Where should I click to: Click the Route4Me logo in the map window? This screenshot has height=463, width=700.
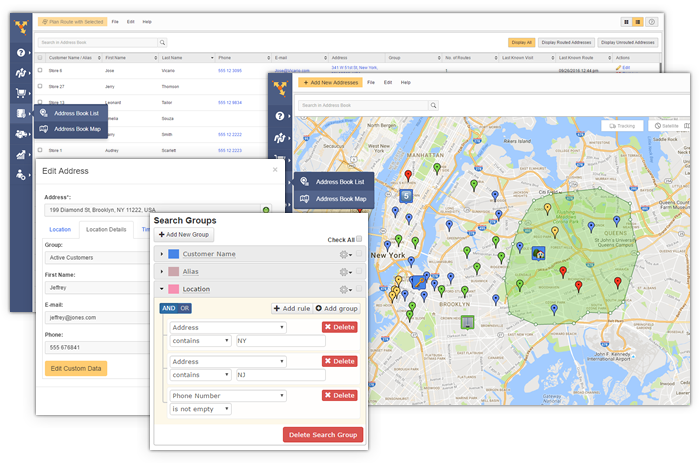(280, 88)
